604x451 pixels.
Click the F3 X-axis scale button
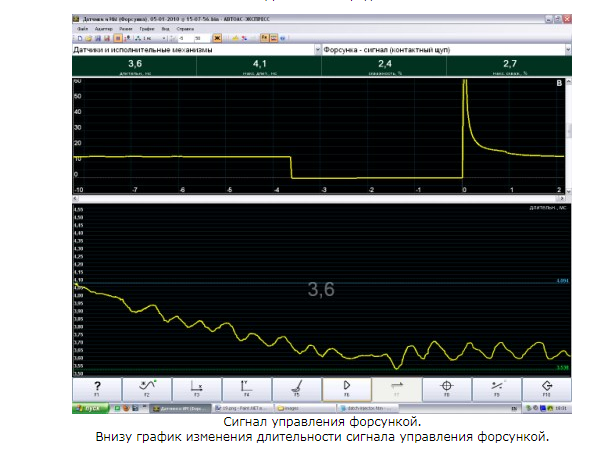[197, 389]
